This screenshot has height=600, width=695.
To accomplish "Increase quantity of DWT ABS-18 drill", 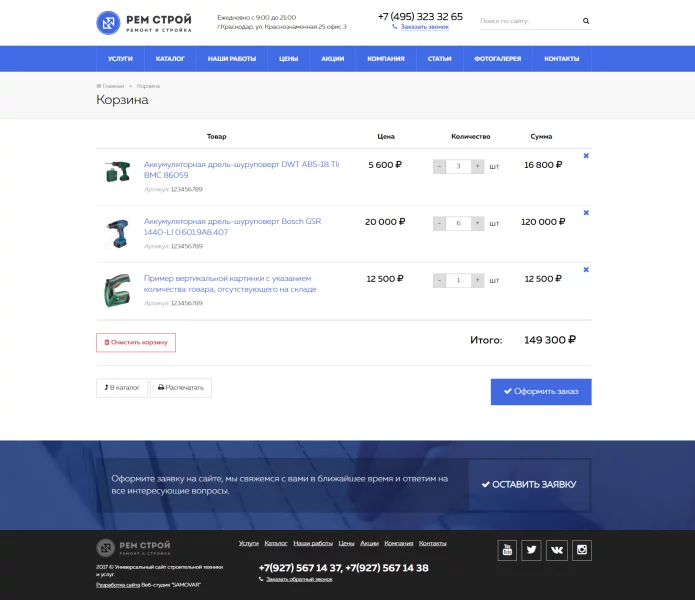I will coord(477,166).
